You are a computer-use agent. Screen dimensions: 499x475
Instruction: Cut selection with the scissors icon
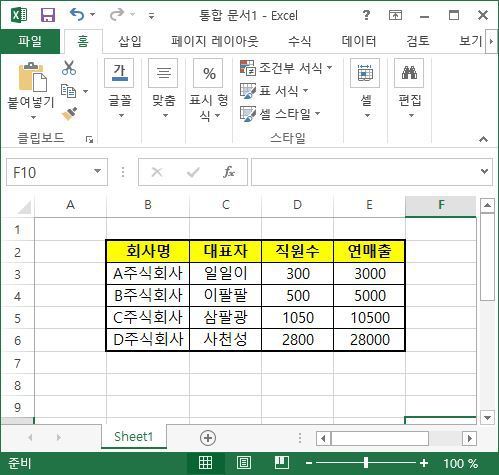point(69,68)
